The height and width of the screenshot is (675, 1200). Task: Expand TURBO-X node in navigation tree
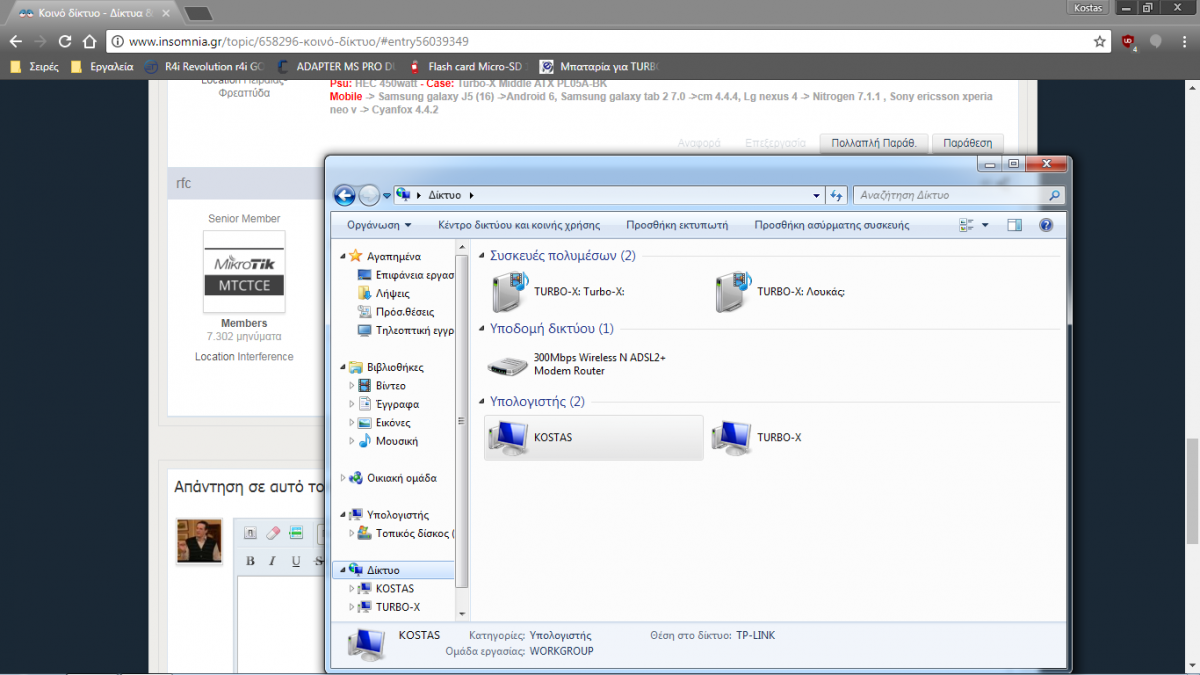coord(352,607)
